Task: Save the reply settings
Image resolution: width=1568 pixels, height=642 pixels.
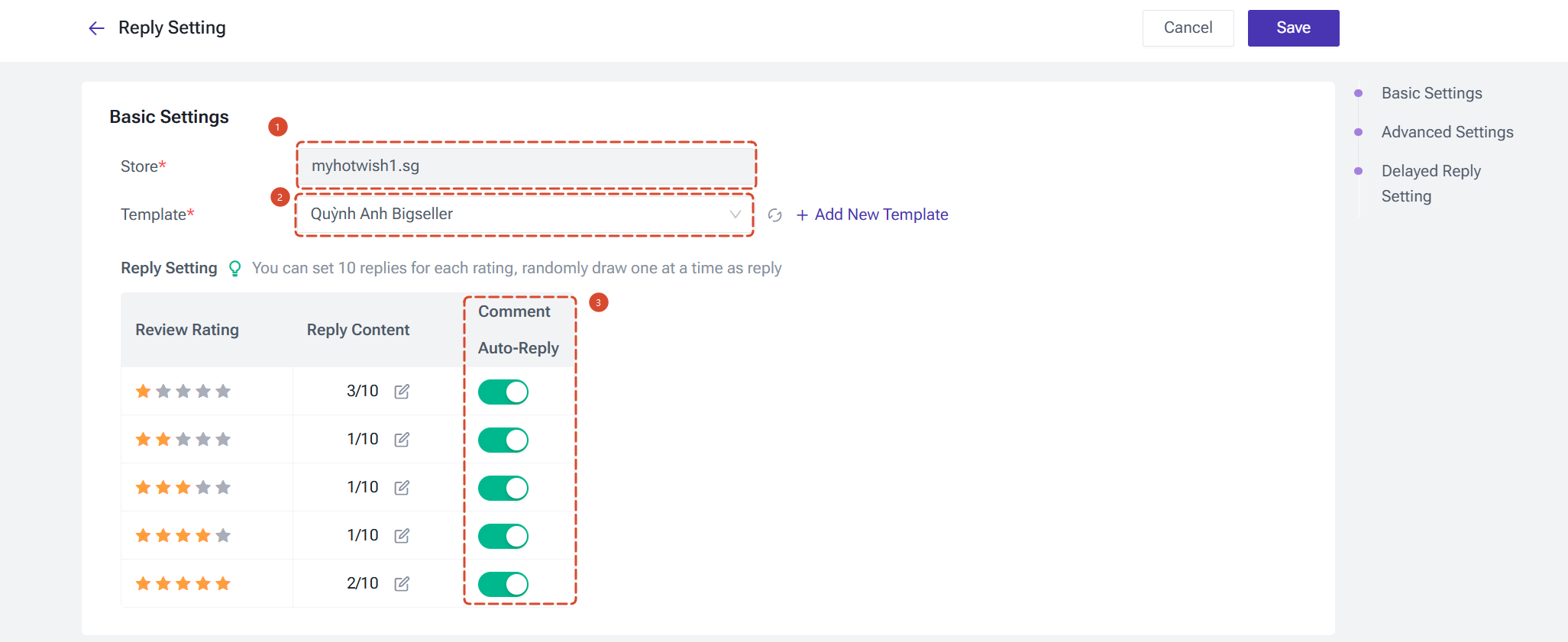Action: tap(1293, 28)
